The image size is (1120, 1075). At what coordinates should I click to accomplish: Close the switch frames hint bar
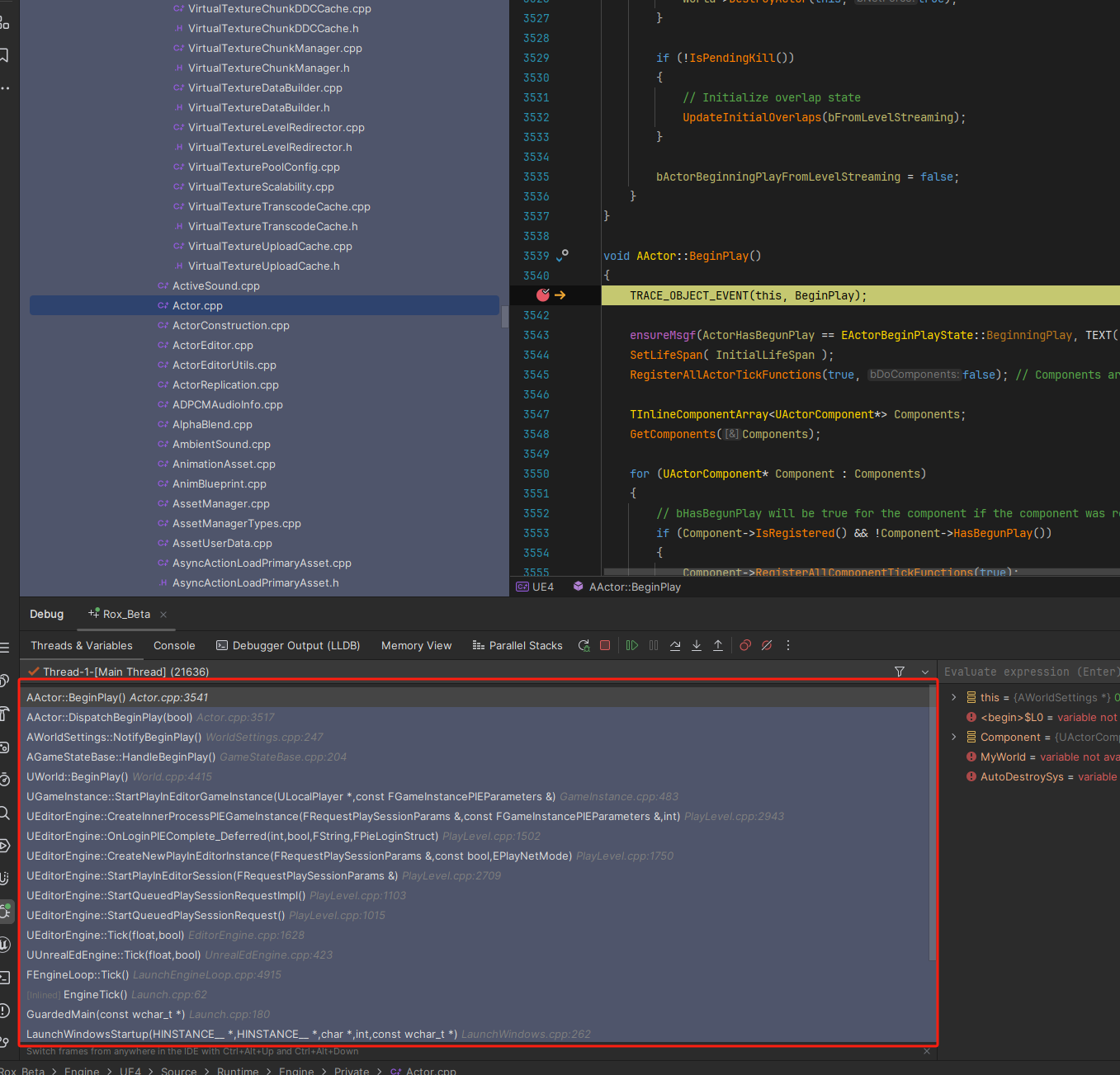(927, 1051)
